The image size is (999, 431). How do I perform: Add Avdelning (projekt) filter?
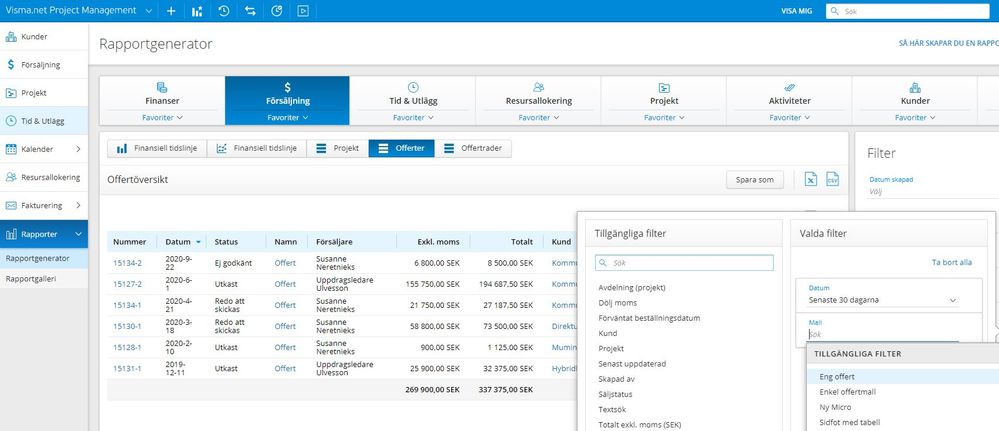click(631, 288)
